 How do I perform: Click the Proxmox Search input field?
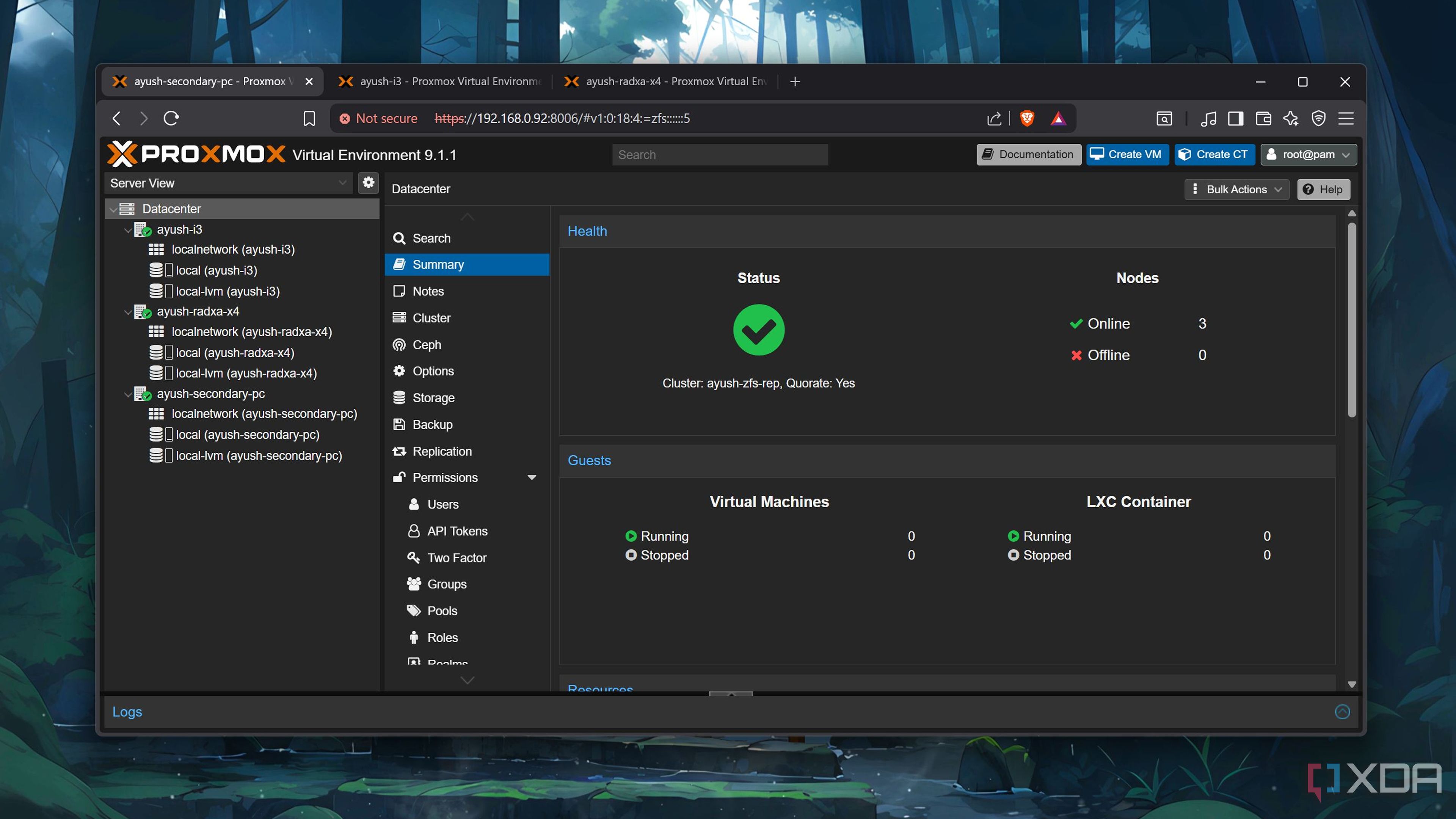click(720, 154)
